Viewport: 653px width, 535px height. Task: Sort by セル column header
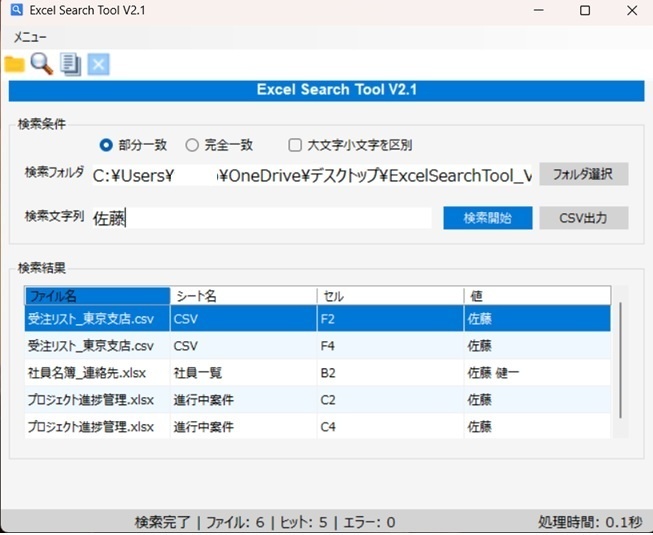pyautogui.click(x=391, y=296)
